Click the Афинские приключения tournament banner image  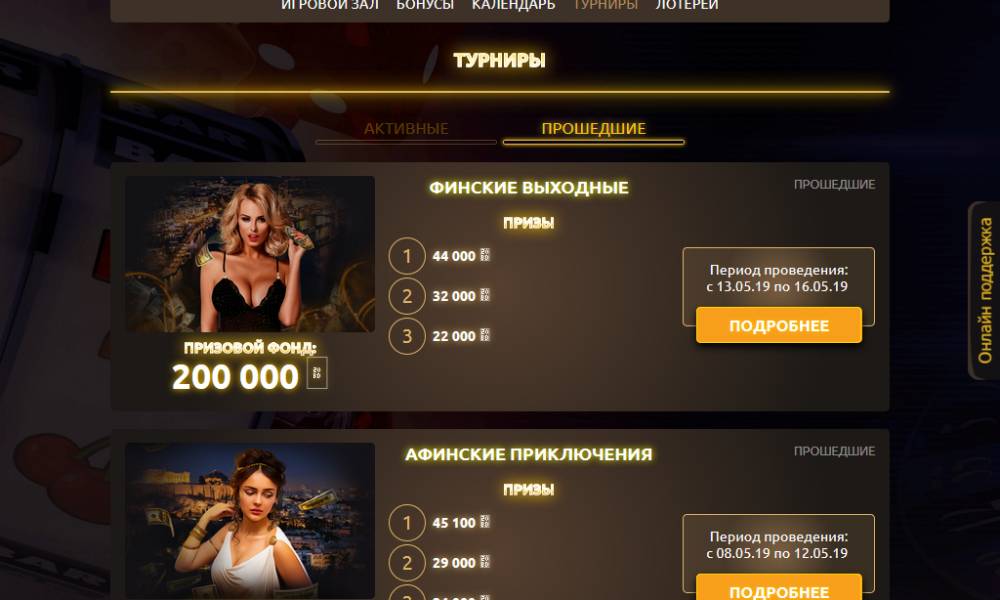[250, 521]
